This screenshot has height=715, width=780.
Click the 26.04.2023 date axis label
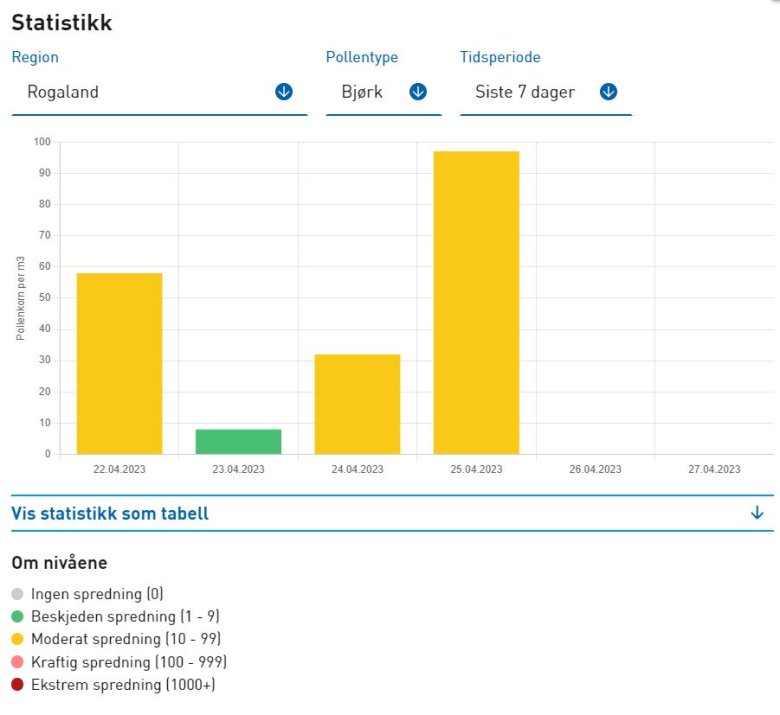click(595, 469)
